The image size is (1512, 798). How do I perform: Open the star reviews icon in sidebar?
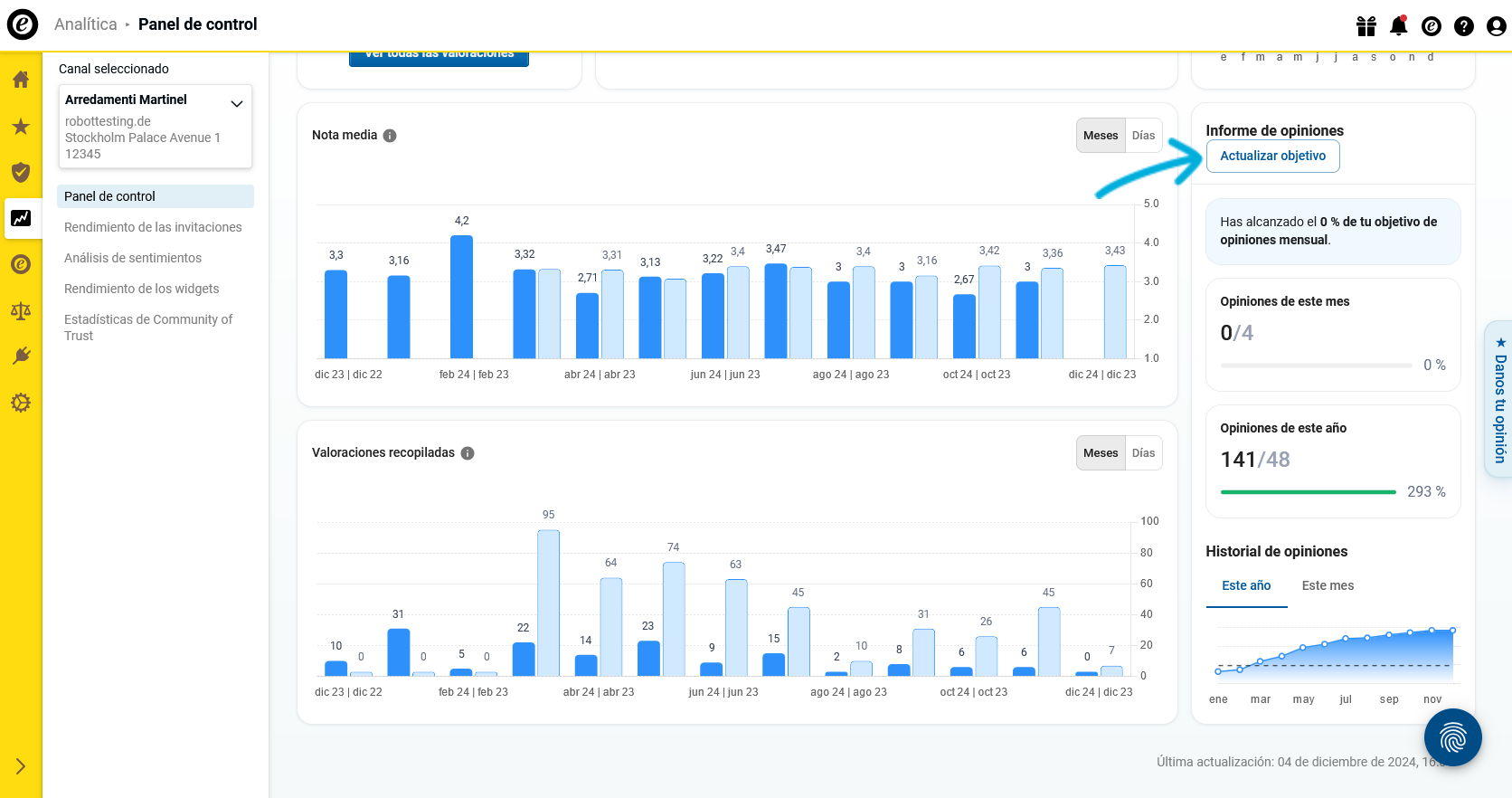coord(21,127)
